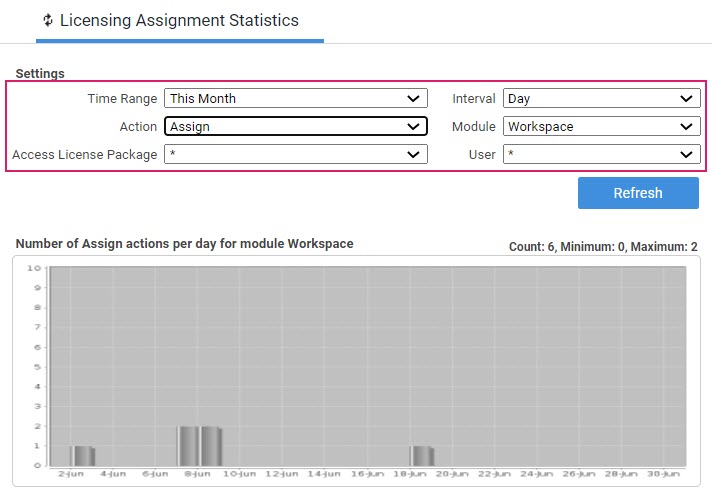712x490 pixels.
Task: Click the Count, Minimum, Maximum summary text
Action: click(x=603, y=246)
